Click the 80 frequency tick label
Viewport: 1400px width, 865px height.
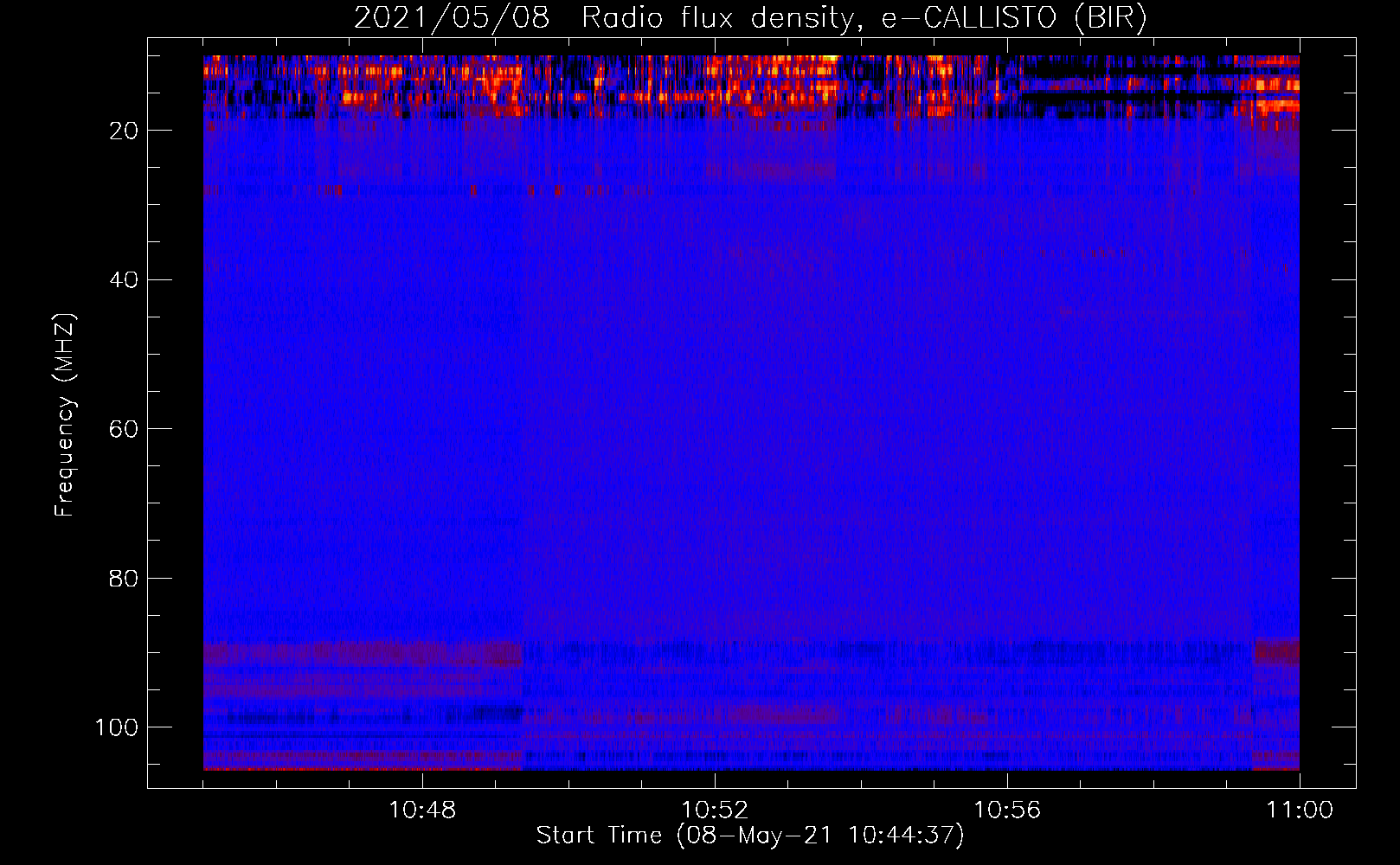125,578
